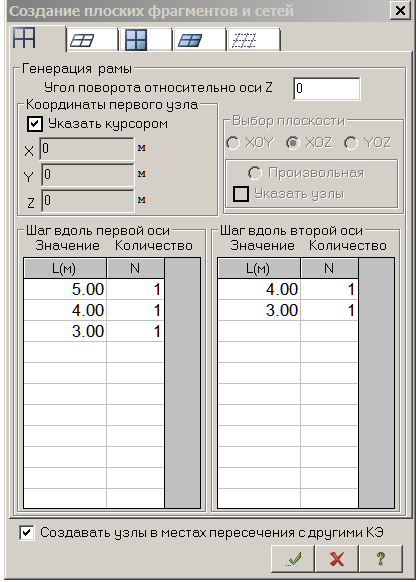Open the slab generation tab icon

(190, 40)
